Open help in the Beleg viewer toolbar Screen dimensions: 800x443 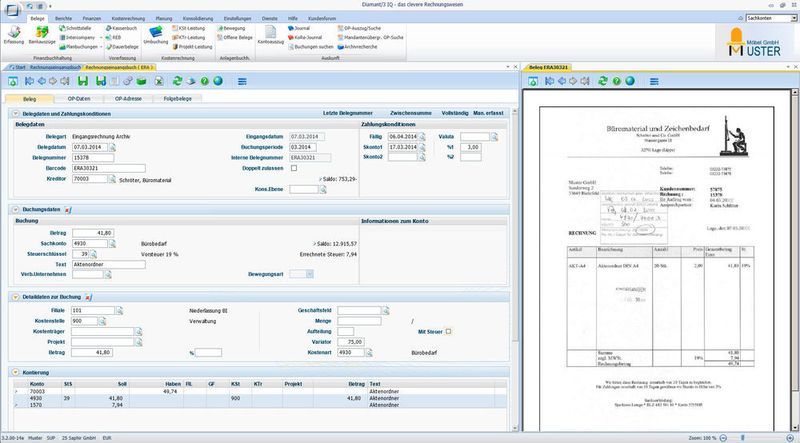617,81
